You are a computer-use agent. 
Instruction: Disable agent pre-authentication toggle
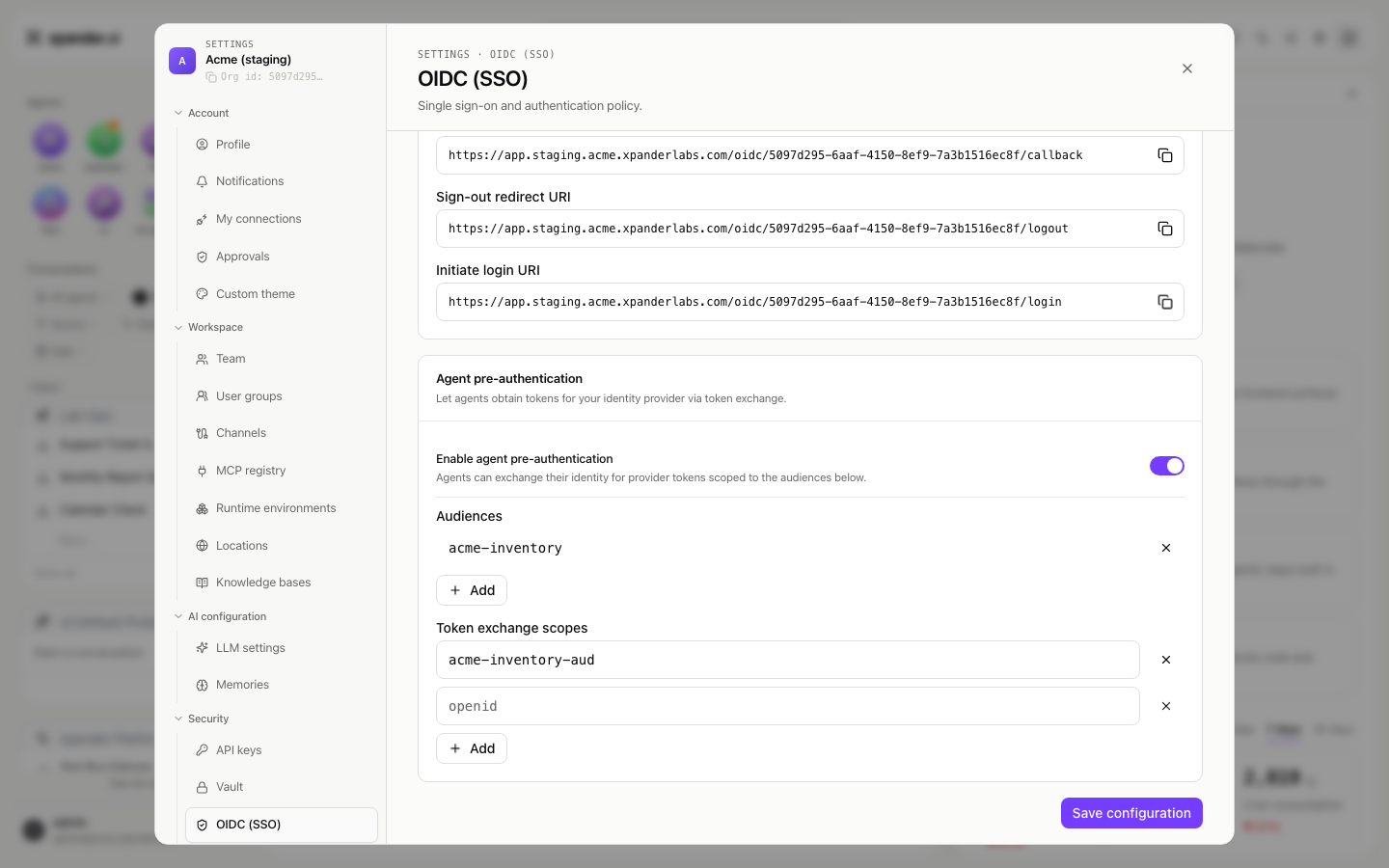(x=1167, y=466)
